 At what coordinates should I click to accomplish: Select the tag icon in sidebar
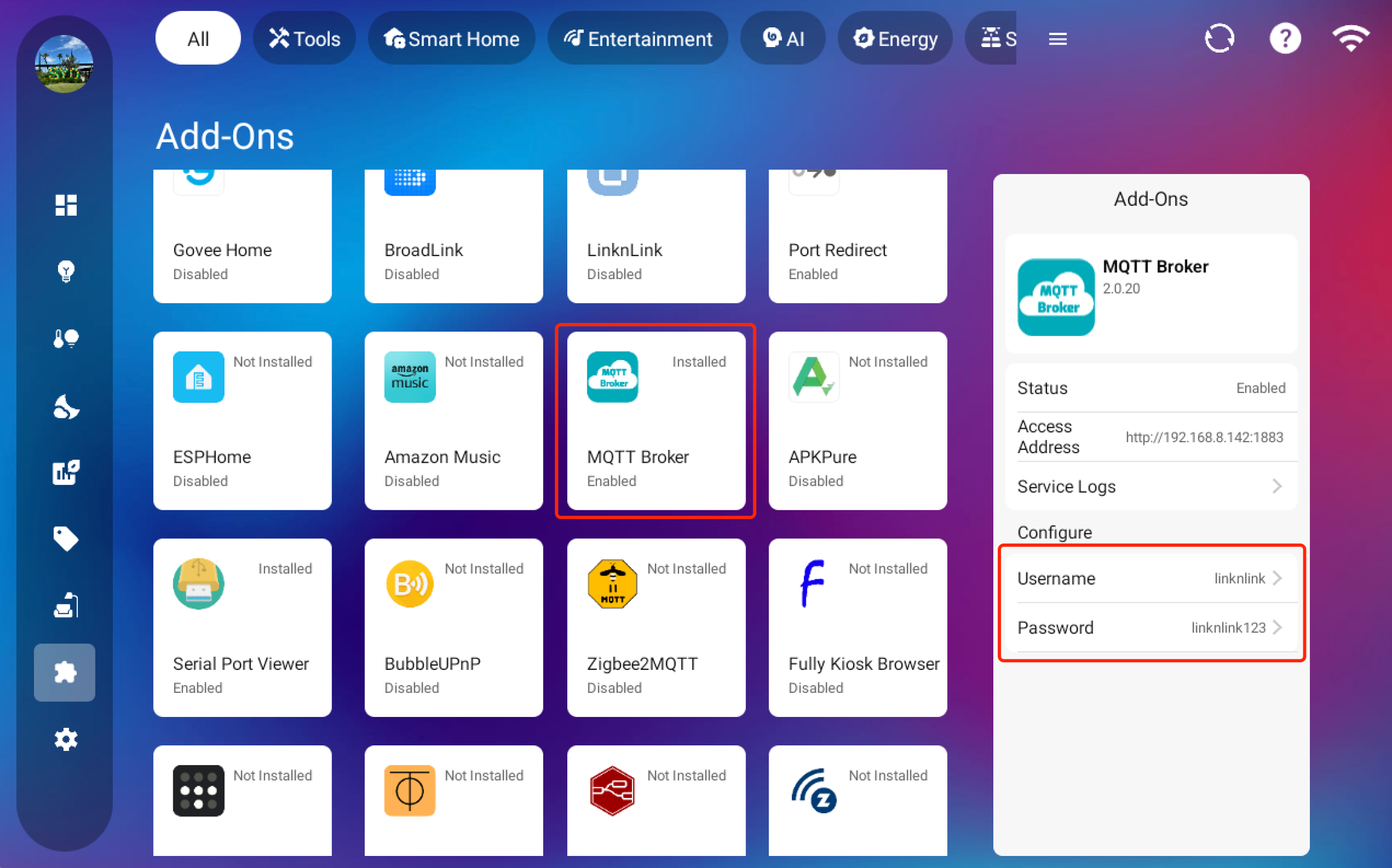[65, 538]
